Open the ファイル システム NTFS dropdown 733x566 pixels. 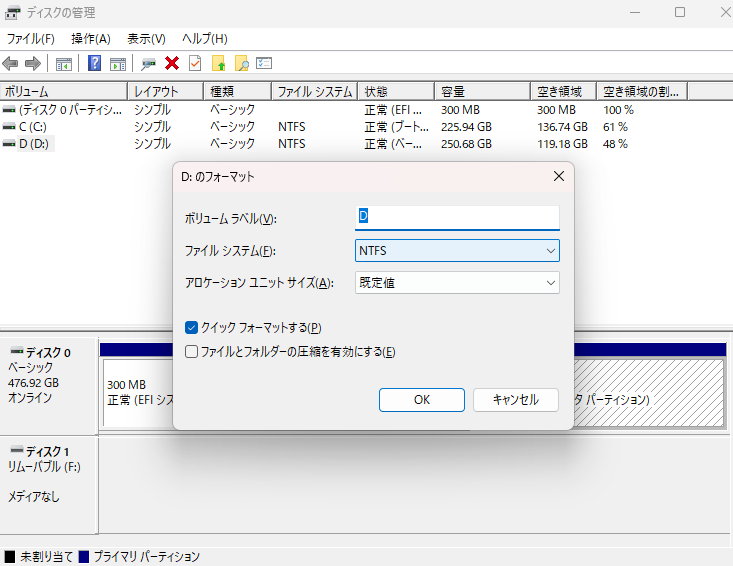(x=457, y=250)
